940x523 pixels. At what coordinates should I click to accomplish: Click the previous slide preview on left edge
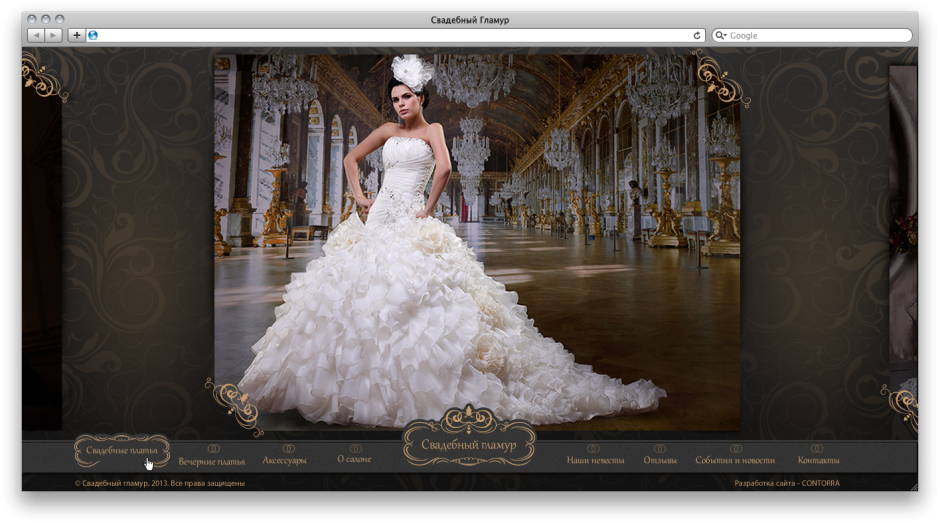42,260
